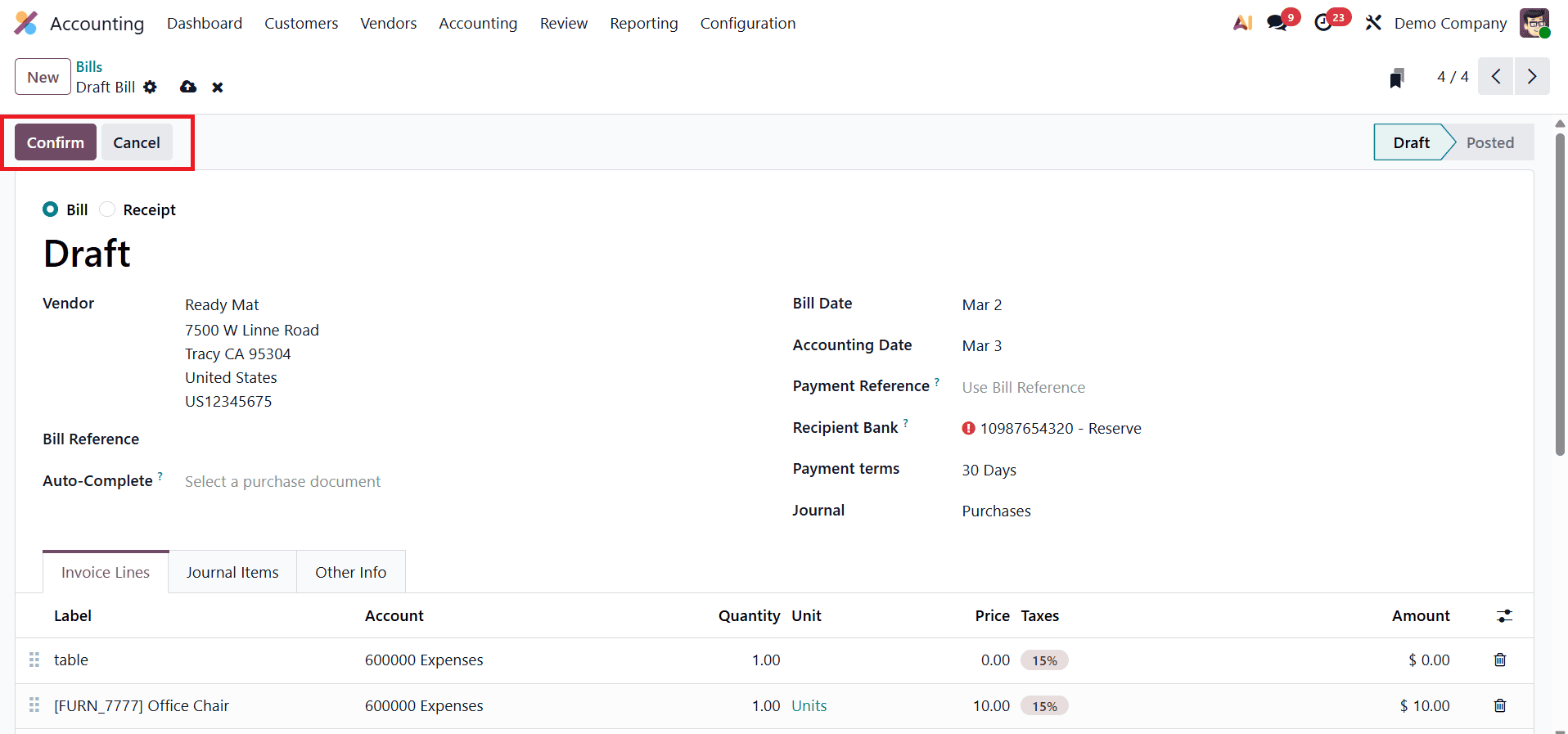Image resolution: width=1568 pixels, height=734 pixels.
Task: Click the price 0.00 cell
Action: click(995, 660)
